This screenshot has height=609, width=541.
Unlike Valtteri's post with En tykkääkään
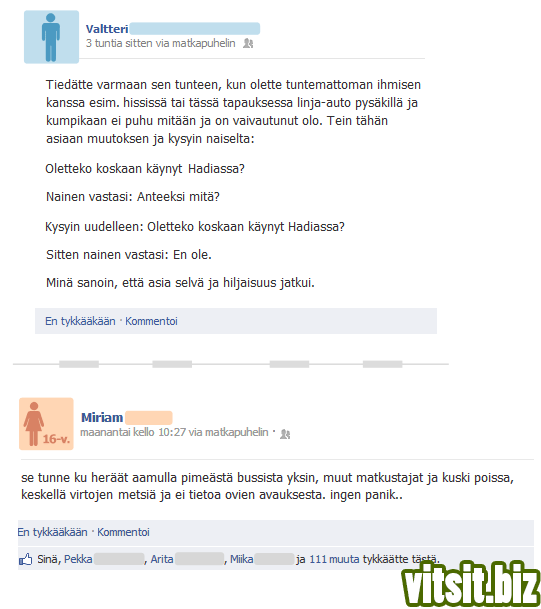click(x=80, y=321)
